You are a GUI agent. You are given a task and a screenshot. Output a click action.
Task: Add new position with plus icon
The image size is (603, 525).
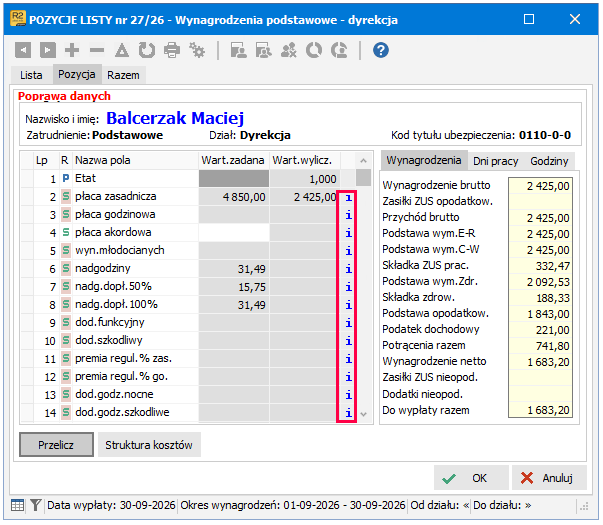[x=72, y=50]
